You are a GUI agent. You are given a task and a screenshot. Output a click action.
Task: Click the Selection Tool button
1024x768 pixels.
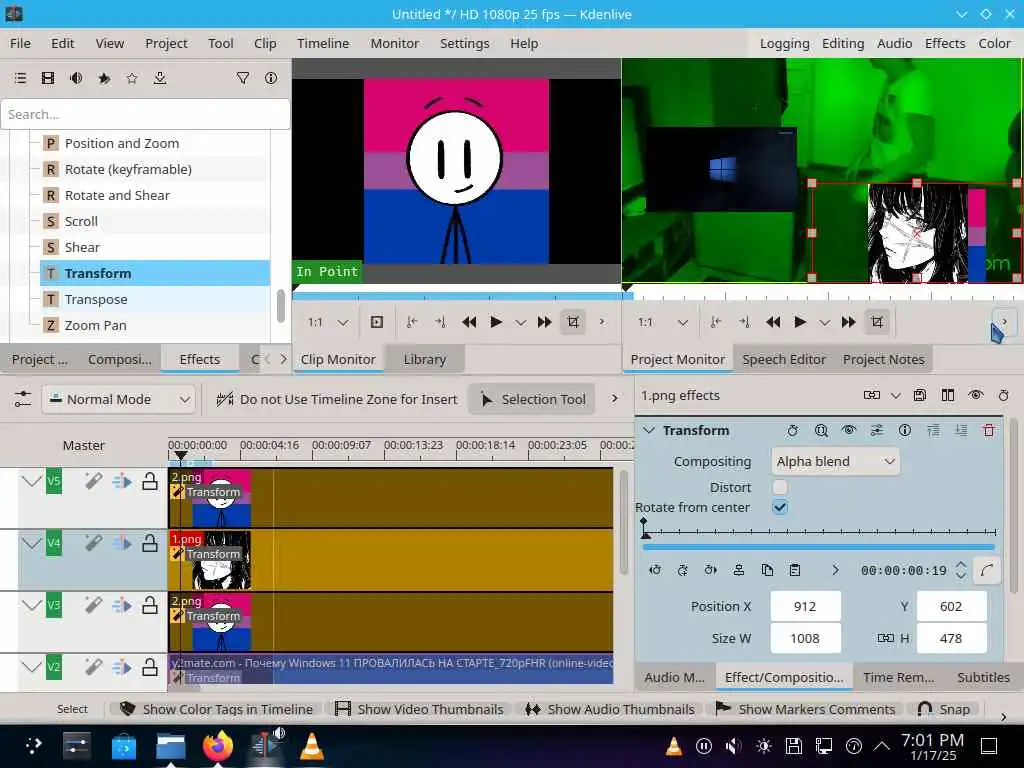[x=532, y=399]
